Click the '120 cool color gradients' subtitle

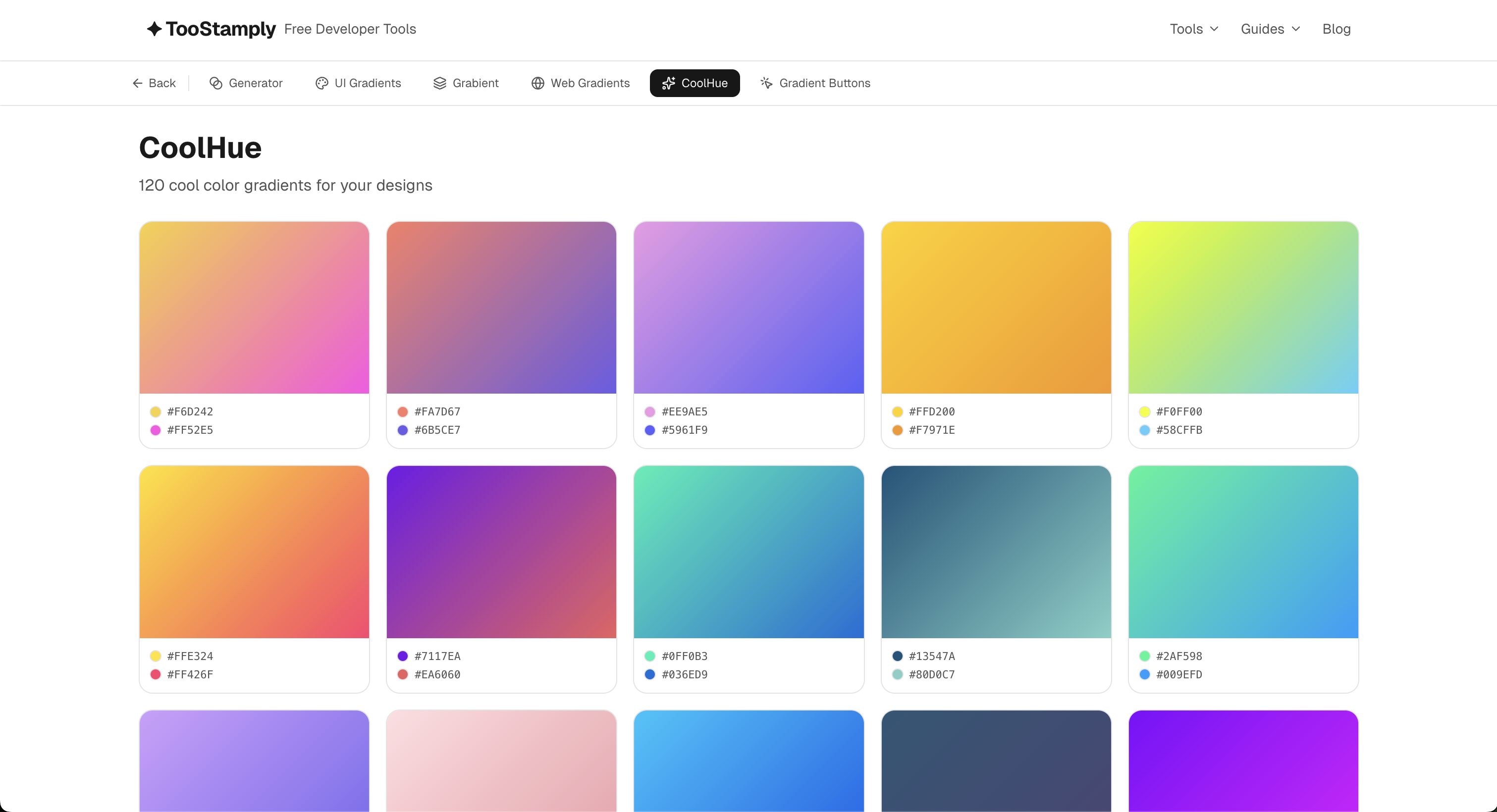285,185
